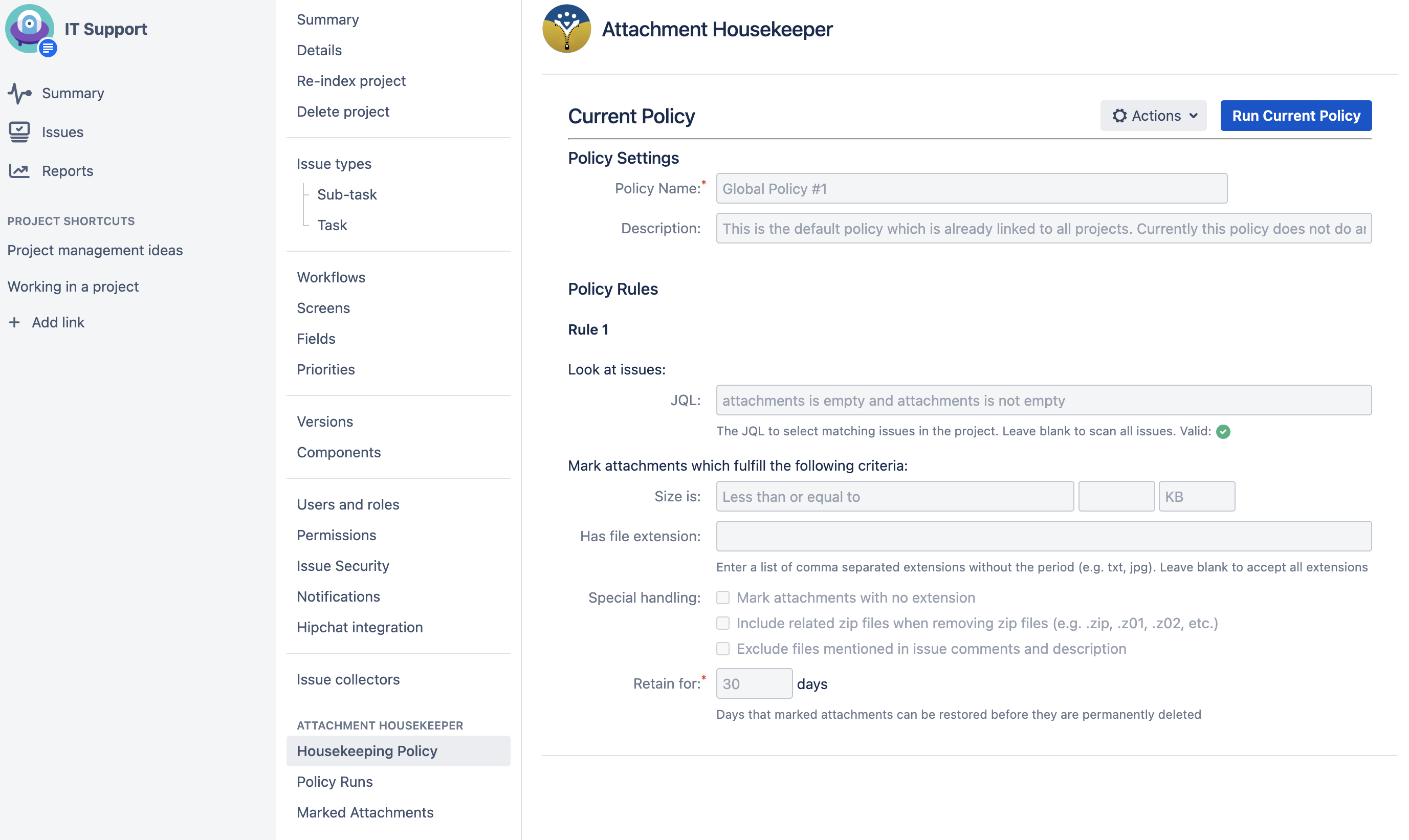
Task: Click the JQL query input field
Action: click(1043, 400)
